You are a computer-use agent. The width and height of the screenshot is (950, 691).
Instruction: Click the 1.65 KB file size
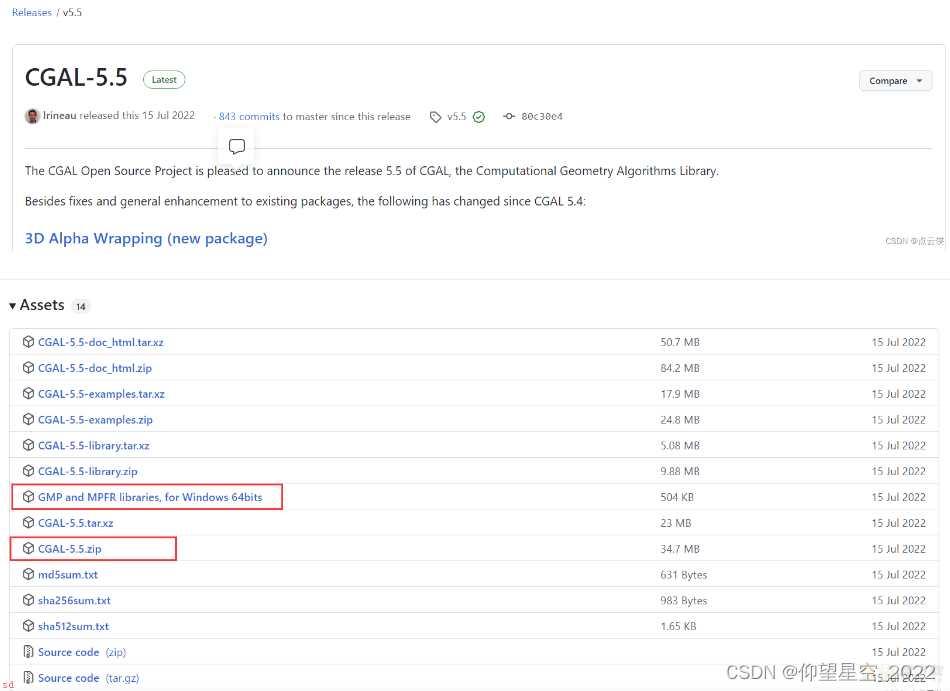coord(679,626)
